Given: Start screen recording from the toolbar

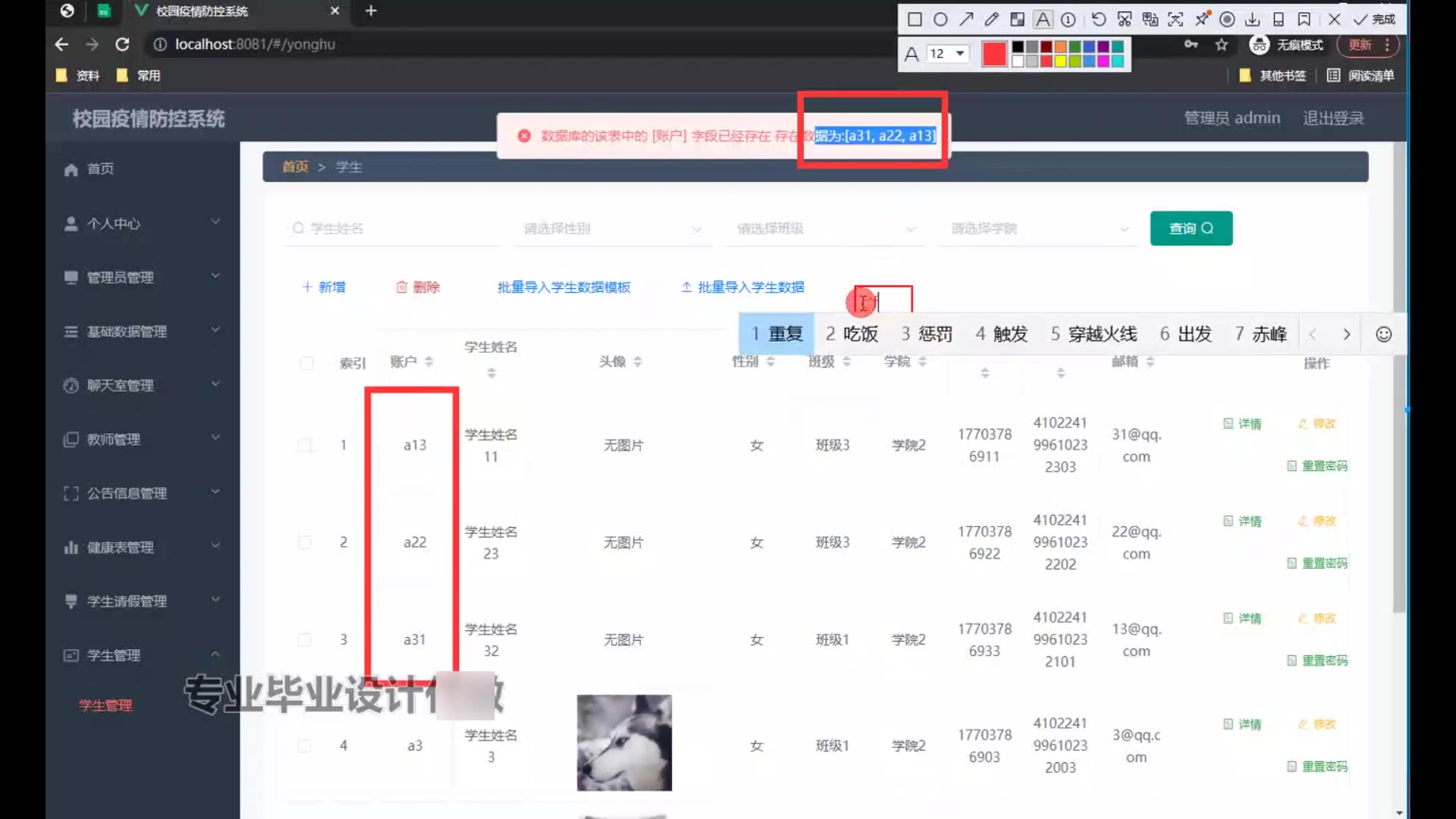Looking at the screenshot, I should pyautogui.click(x=1227, y=20).
